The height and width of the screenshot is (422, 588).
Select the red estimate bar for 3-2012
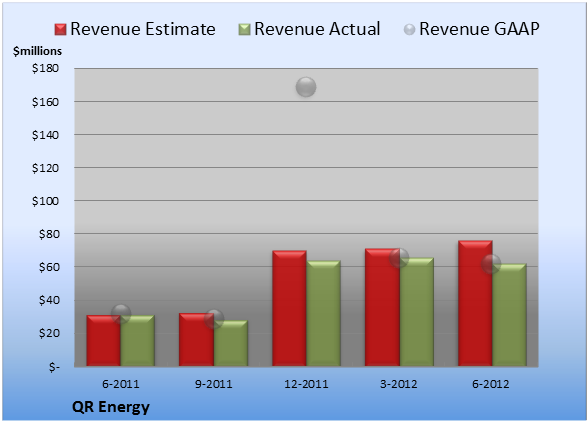tap(382, 307)
